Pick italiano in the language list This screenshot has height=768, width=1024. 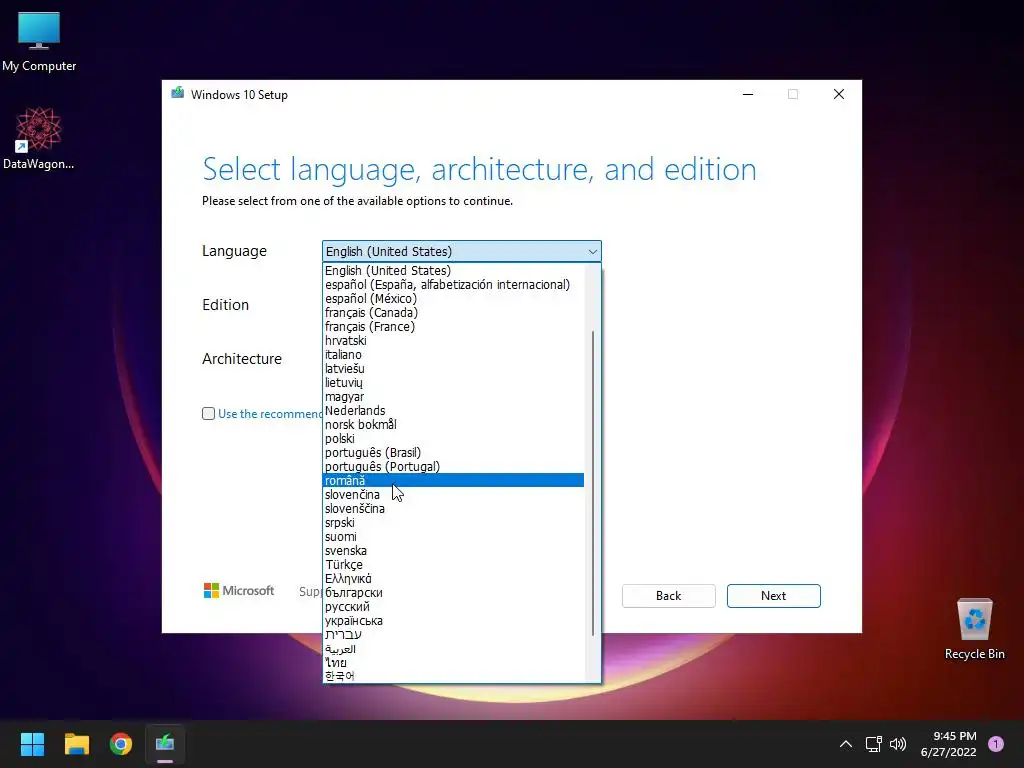[x=453, y=355]
